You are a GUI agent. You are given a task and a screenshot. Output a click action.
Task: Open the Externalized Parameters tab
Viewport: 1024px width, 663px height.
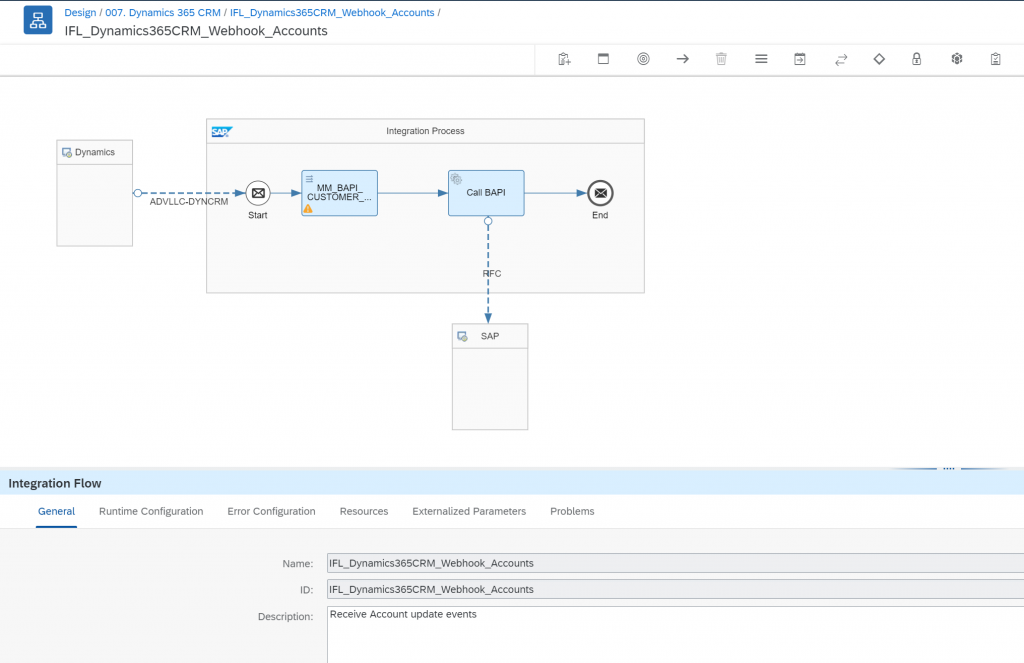469,511
